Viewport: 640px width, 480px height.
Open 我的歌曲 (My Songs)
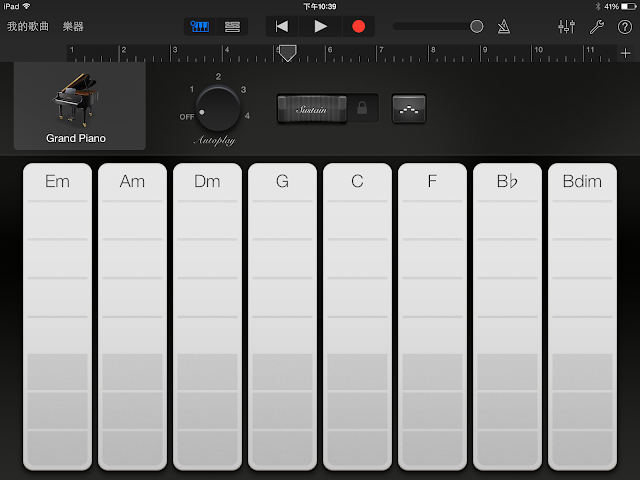tap(28, 27)
